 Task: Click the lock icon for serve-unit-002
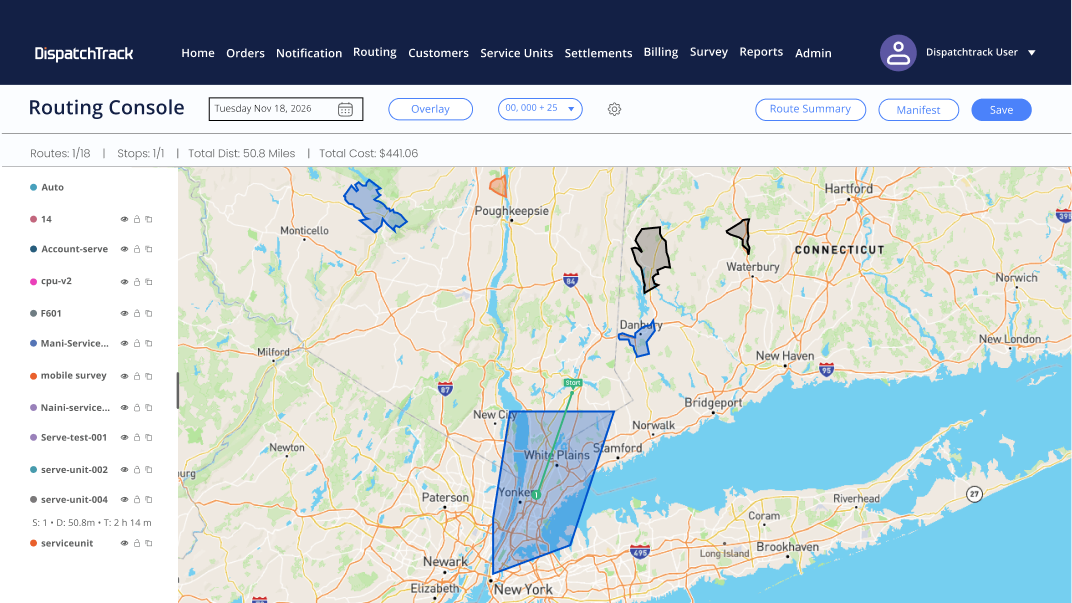(x=137, y=470)
